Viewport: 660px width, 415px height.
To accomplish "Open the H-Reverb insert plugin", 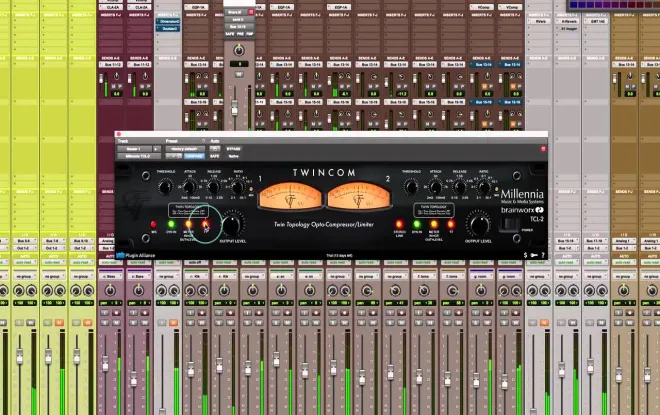I will 568,21.
